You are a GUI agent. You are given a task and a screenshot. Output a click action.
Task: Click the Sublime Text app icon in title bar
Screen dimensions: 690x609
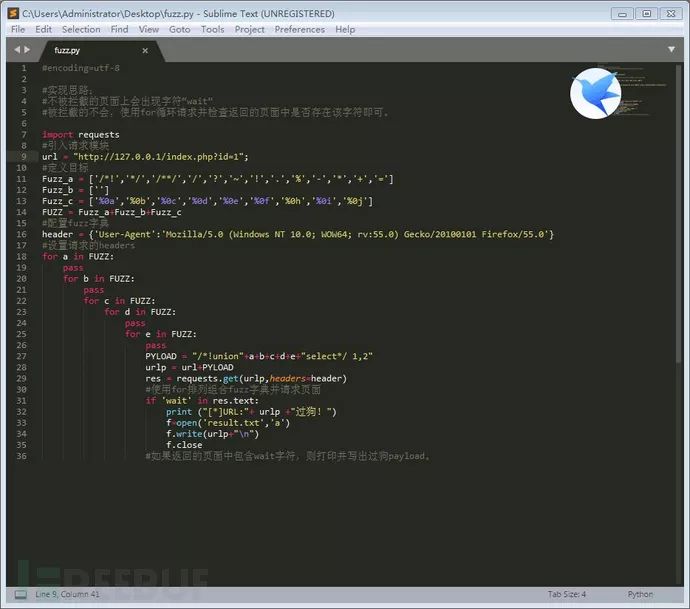pyautogui.click(x=12, y=13)
